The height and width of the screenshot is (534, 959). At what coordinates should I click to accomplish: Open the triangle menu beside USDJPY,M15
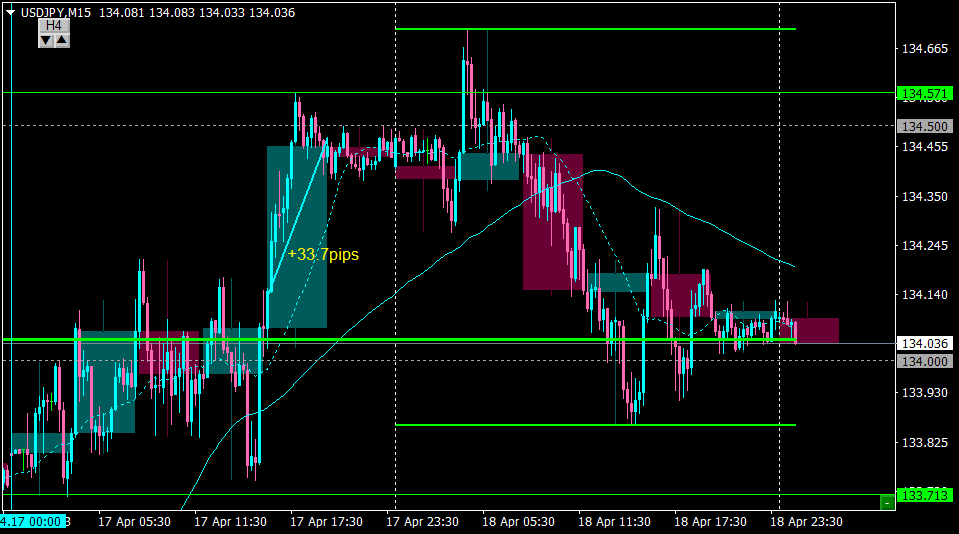point(10,12)
